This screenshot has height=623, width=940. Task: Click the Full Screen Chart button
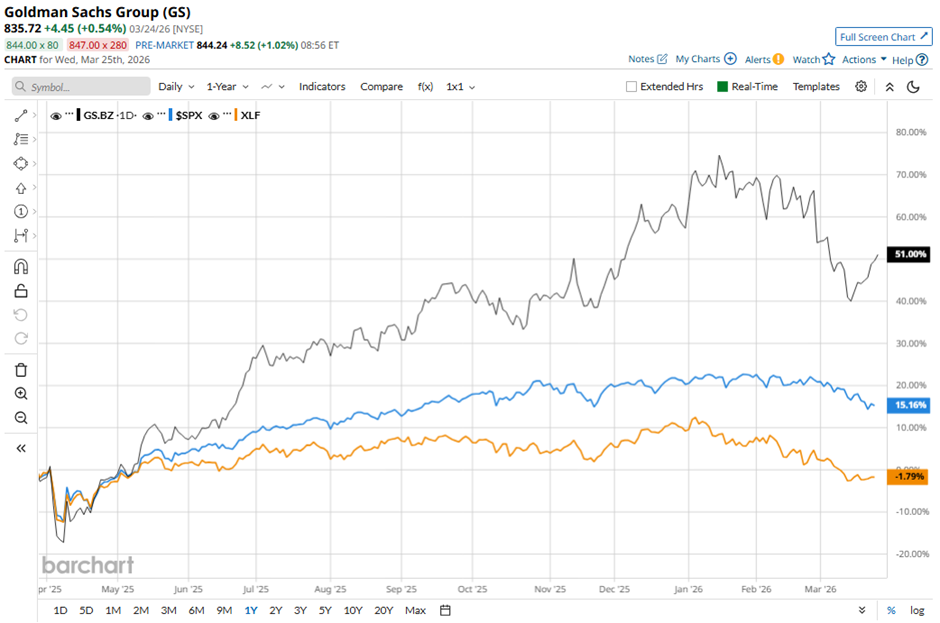(884, 37)
